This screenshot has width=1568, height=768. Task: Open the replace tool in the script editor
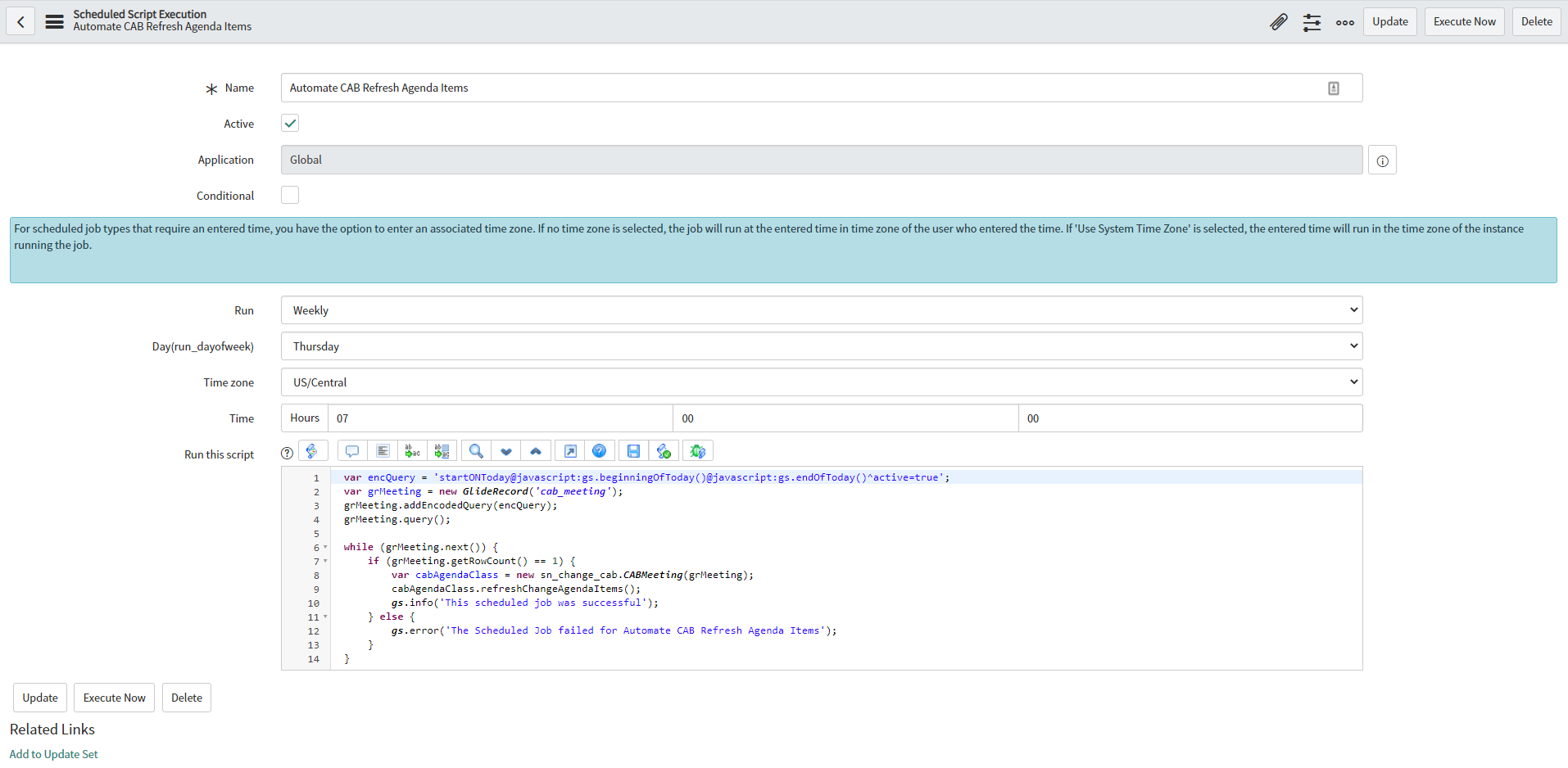412,450
